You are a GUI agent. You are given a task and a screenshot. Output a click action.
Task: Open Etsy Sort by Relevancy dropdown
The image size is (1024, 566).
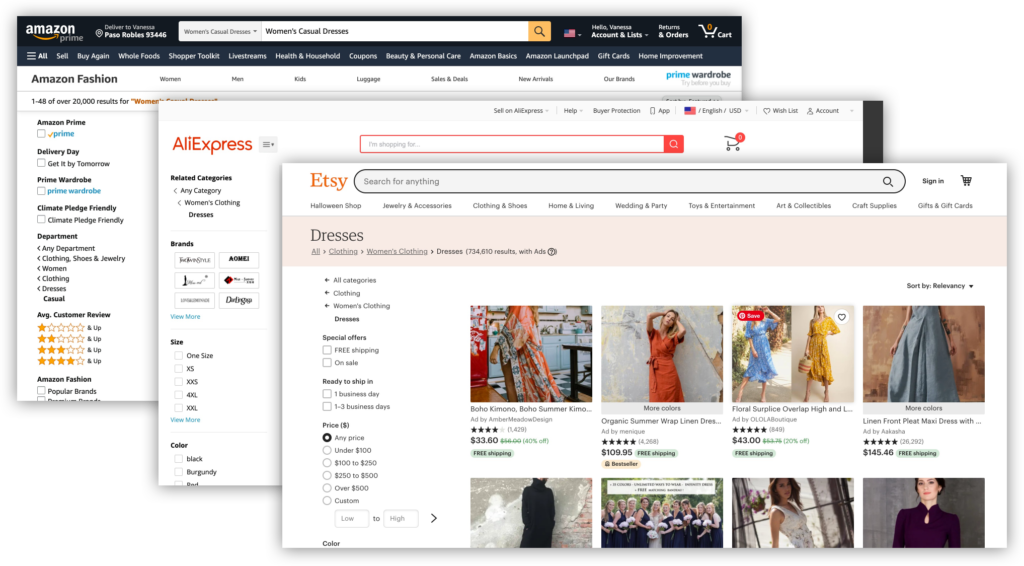(x=940, y=286)
